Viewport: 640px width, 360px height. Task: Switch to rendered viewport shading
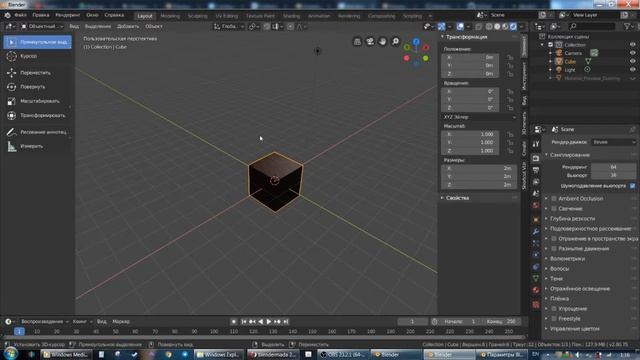pyautogui.click(x=513, y=27)
